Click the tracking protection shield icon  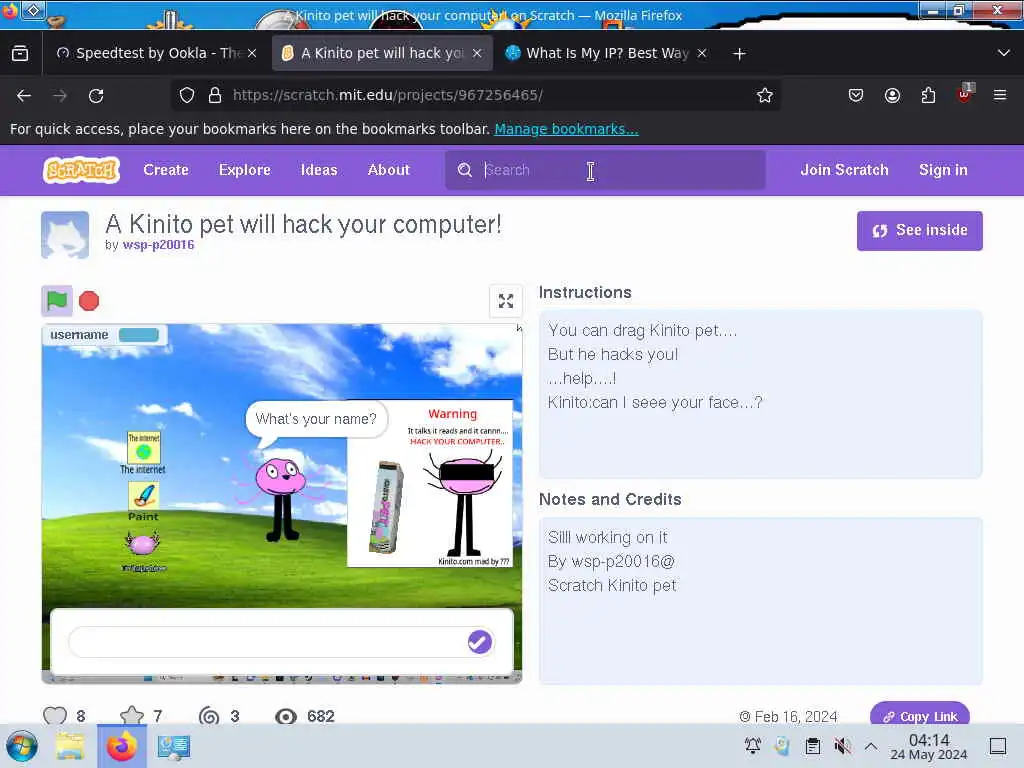pos(187,95)
